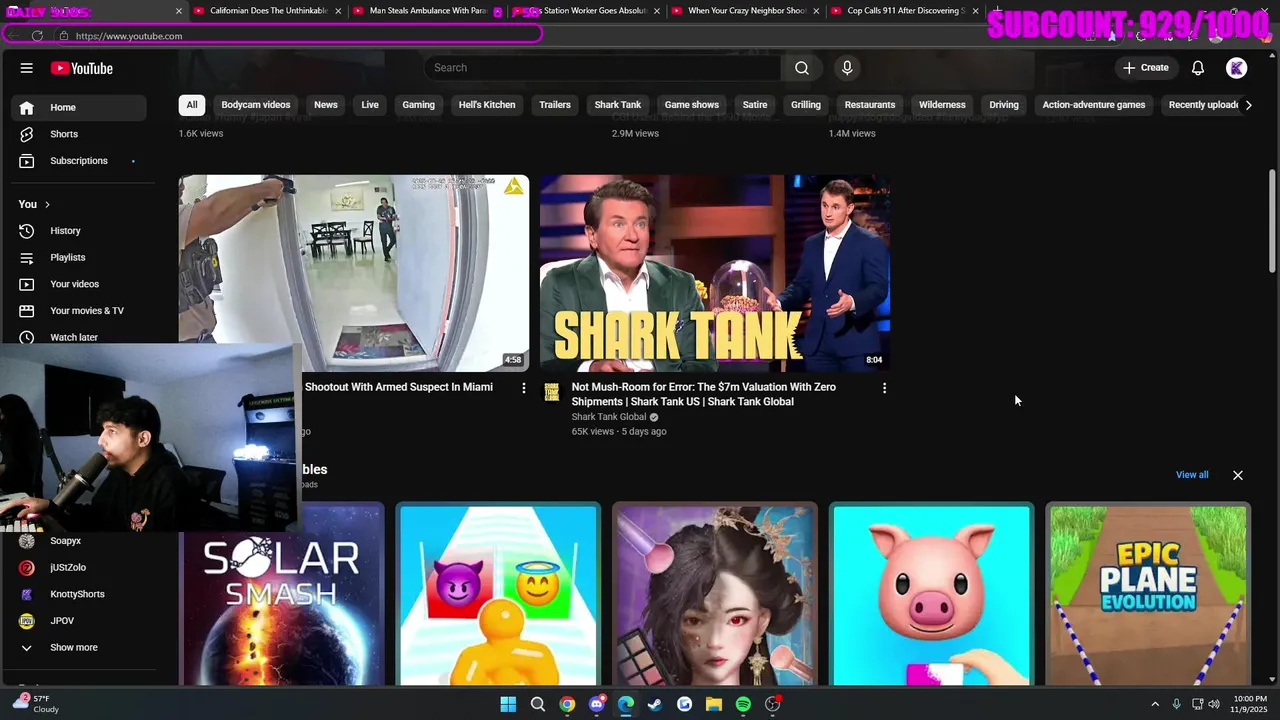Screen dimensions: 1280x720
Task: Select the Action-adventure games chip
Action: click(1094, 105)
